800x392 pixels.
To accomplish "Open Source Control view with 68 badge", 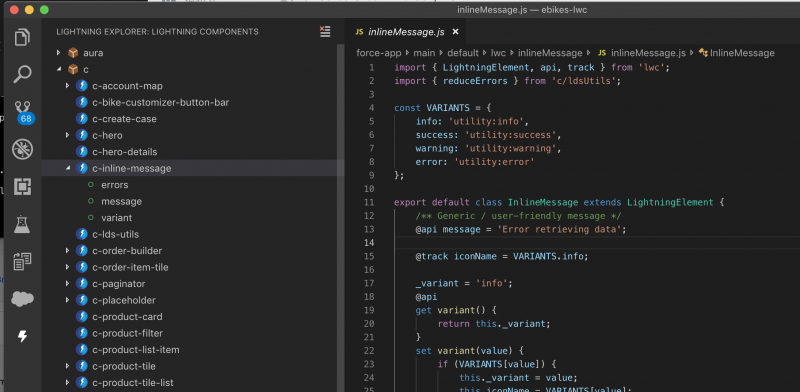I will [23, 113].
